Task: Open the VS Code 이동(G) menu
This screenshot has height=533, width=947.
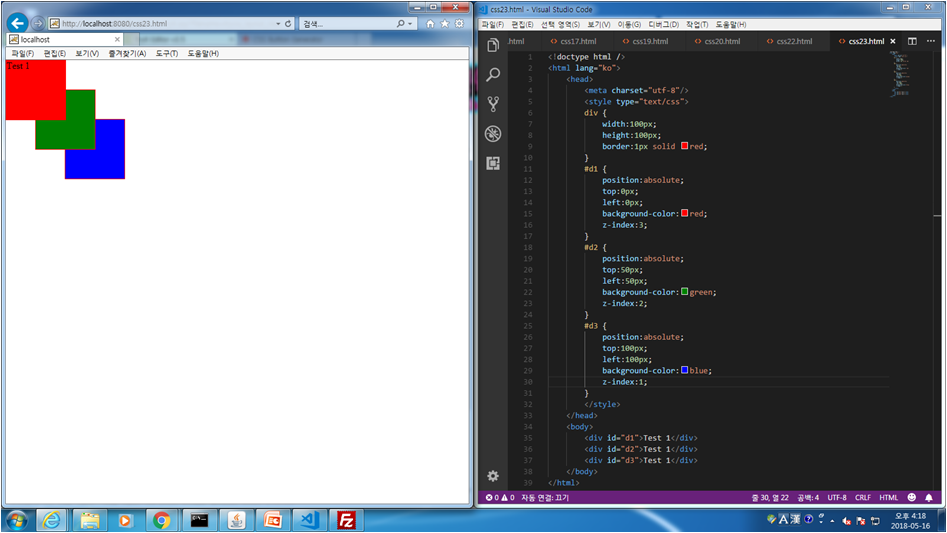Action: click(x=629, y=25)
